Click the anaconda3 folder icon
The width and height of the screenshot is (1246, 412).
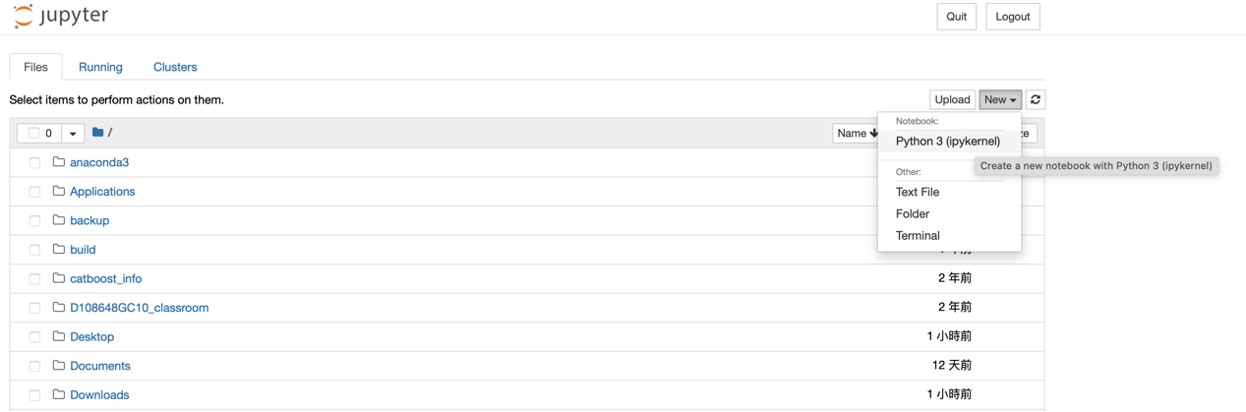(59, 162)
